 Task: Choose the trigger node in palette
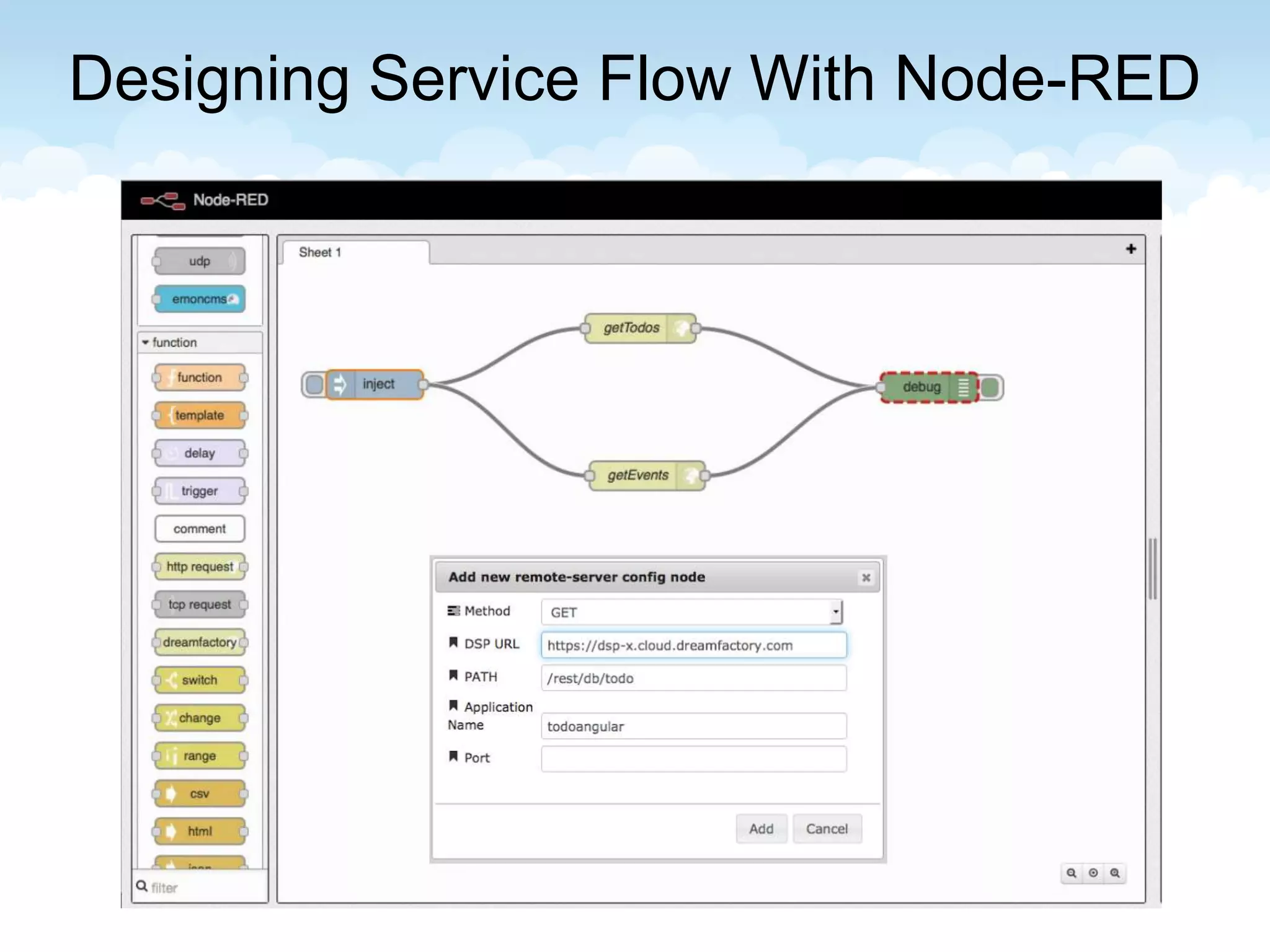pos(199,491)
